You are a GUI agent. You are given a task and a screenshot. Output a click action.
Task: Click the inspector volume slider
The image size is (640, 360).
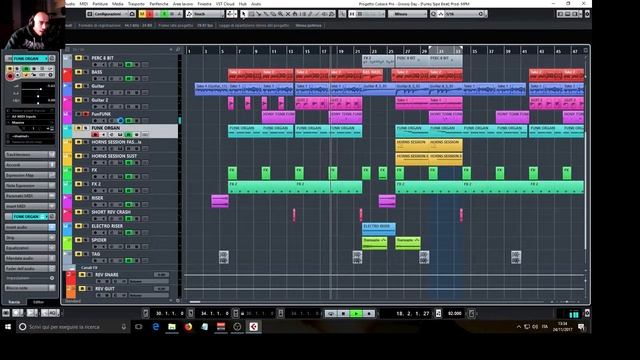point(38,89)
